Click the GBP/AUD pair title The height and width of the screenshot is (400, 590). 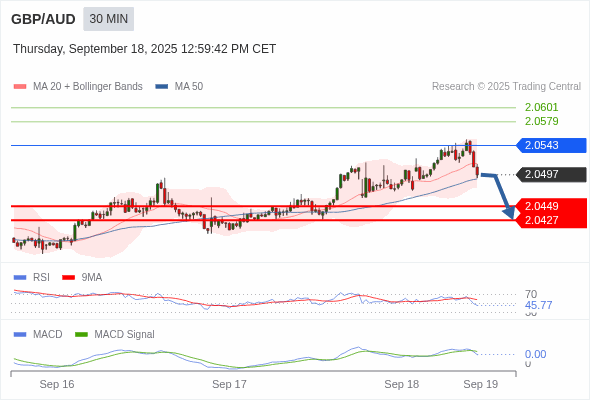pos(43,19)
